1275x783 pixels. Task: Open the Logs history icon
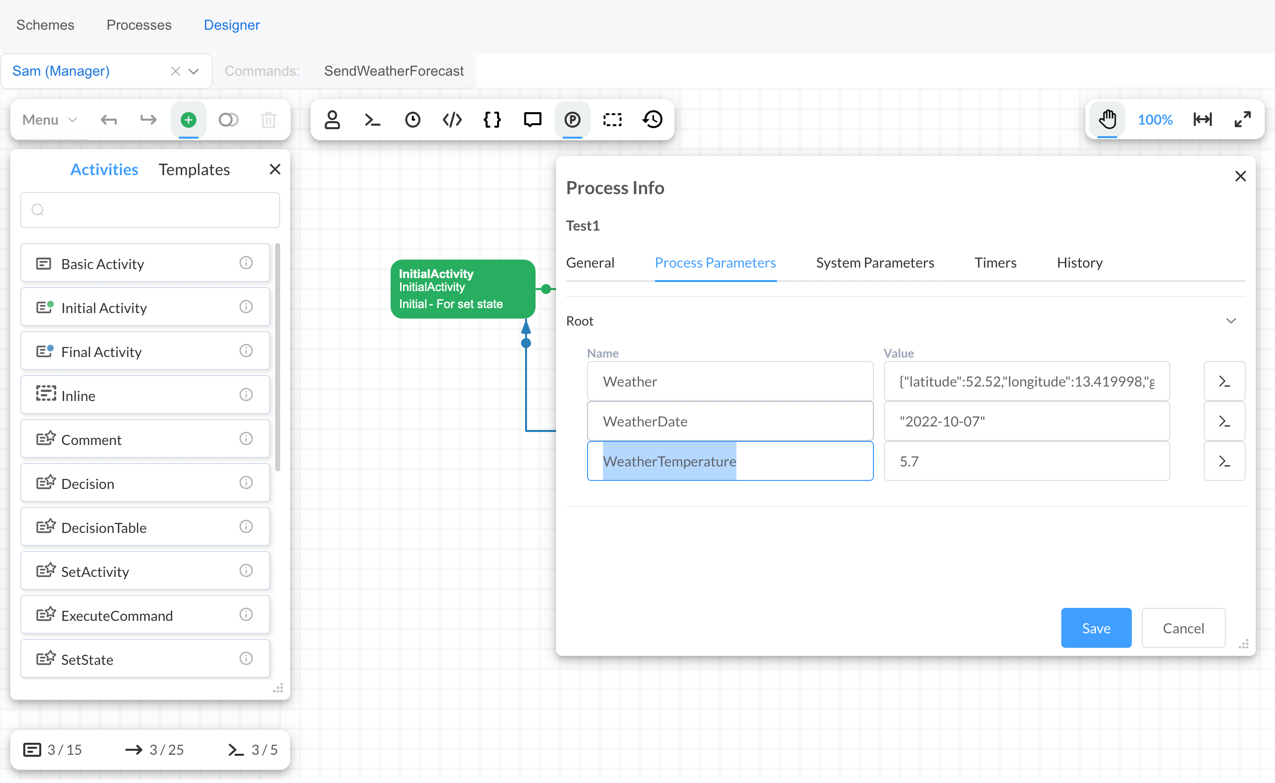tap(652, 120)
